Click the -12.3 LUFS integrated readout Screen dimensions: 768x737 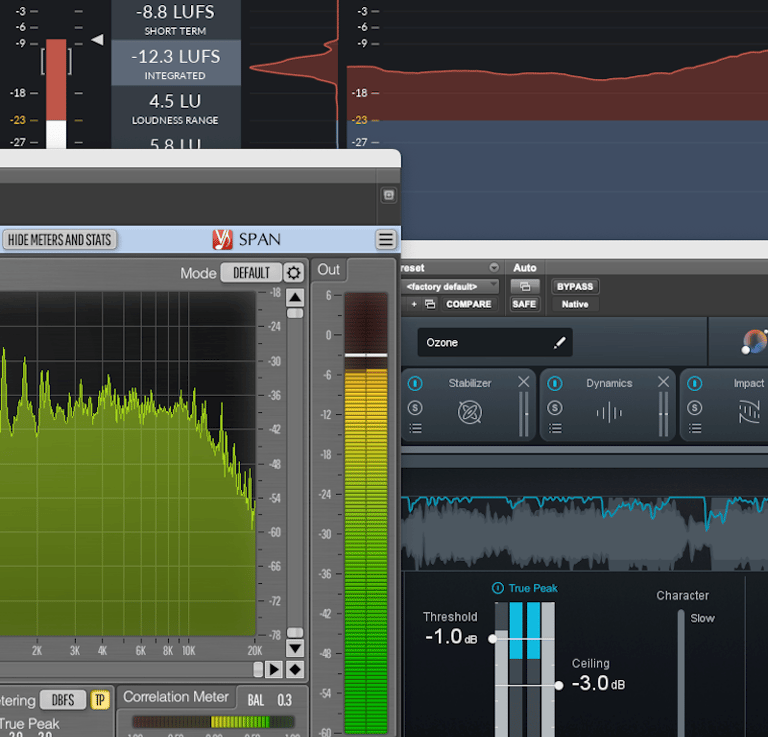(175, 63)
